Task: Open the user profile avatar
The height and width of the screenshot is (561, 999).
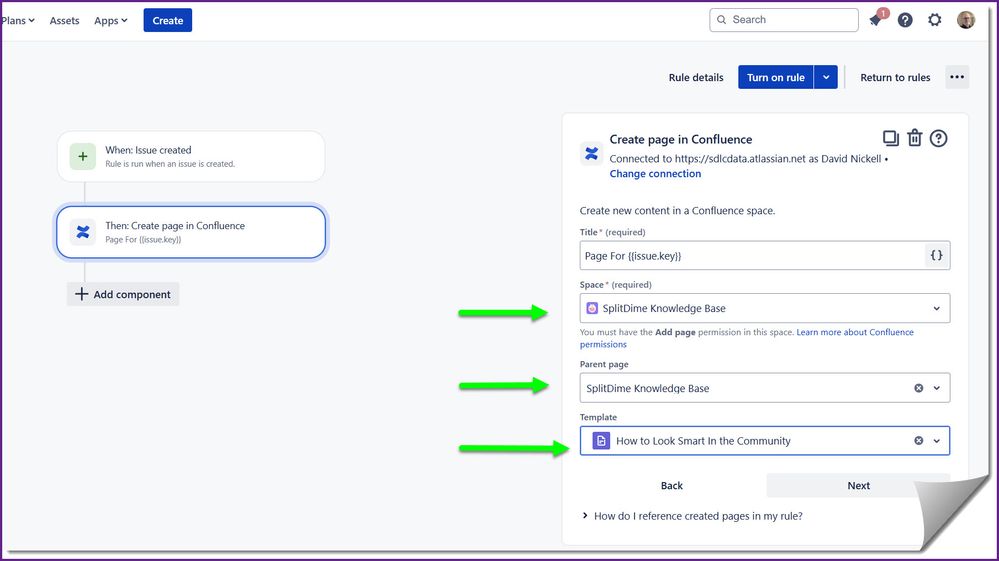Action: pyautogui.click(x=966, y=20)
